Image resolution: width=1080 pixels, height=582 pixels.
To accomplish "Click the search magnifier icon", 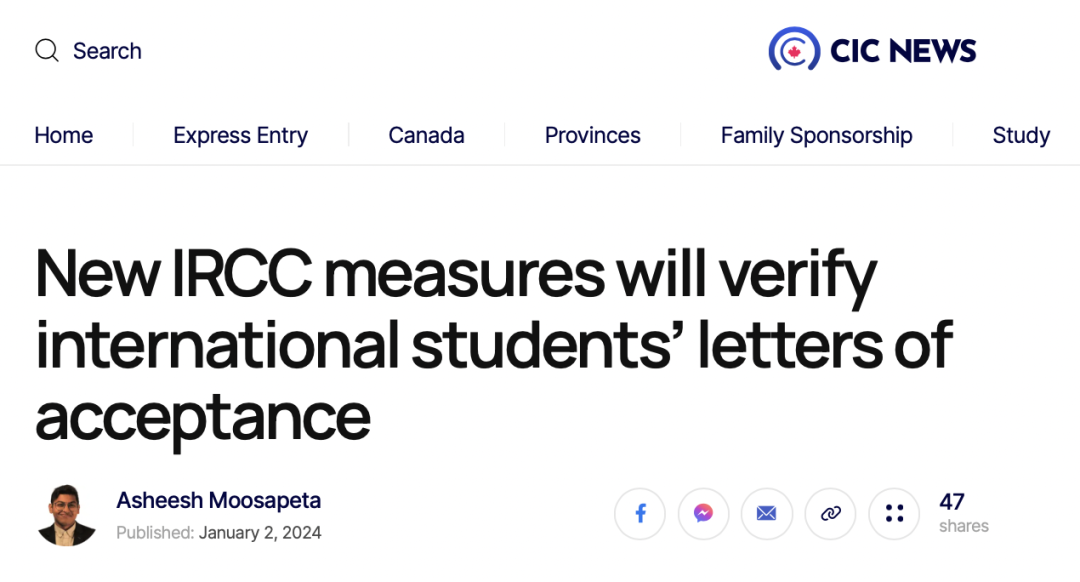I will 47,50.
